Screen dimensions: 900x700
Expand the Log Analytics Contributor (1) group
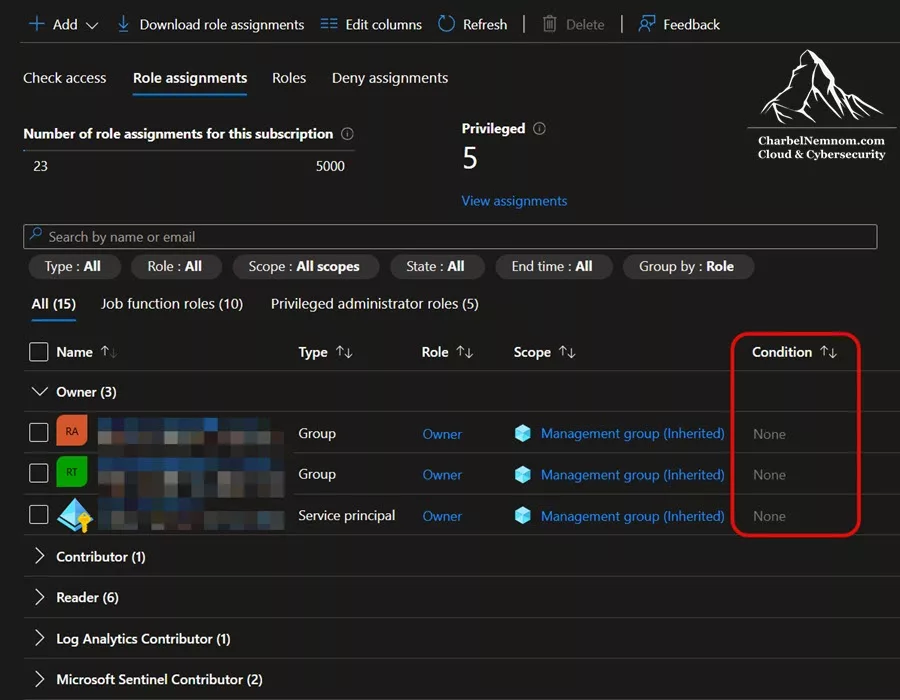[x=39, y=638]
